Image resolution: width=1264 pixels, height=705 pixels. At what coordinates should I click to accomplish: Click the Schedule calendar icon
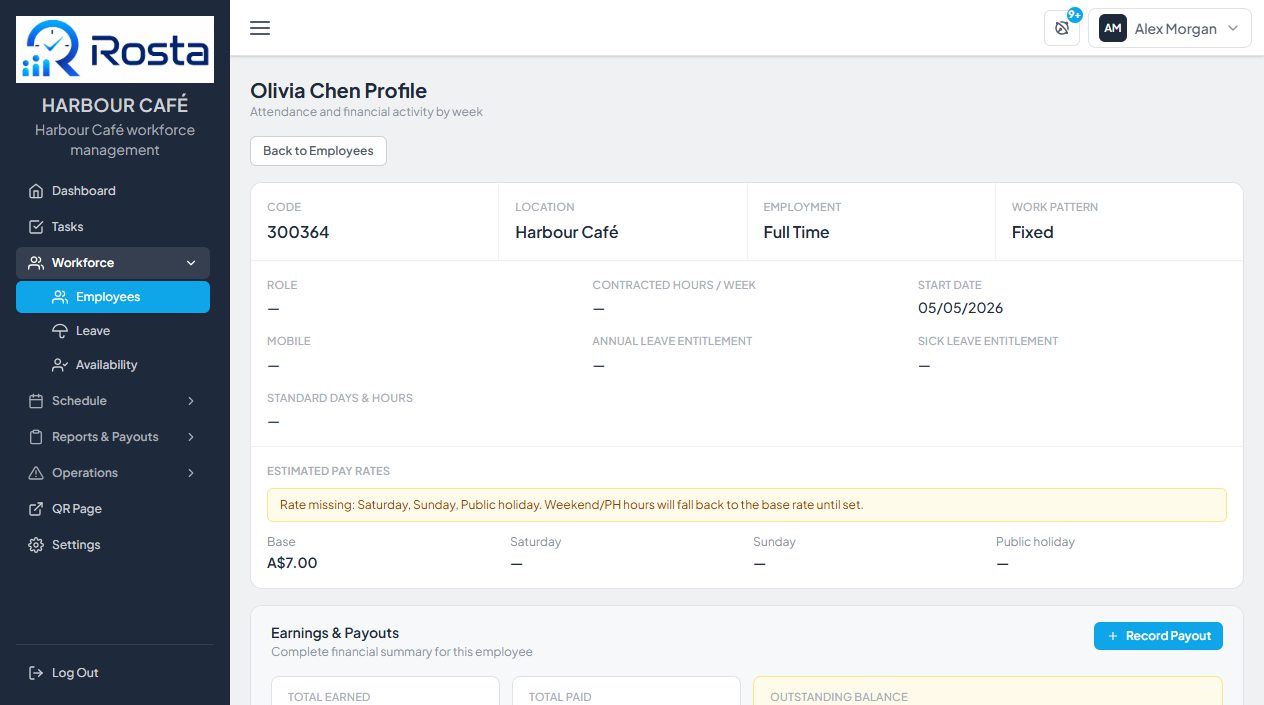36,401
